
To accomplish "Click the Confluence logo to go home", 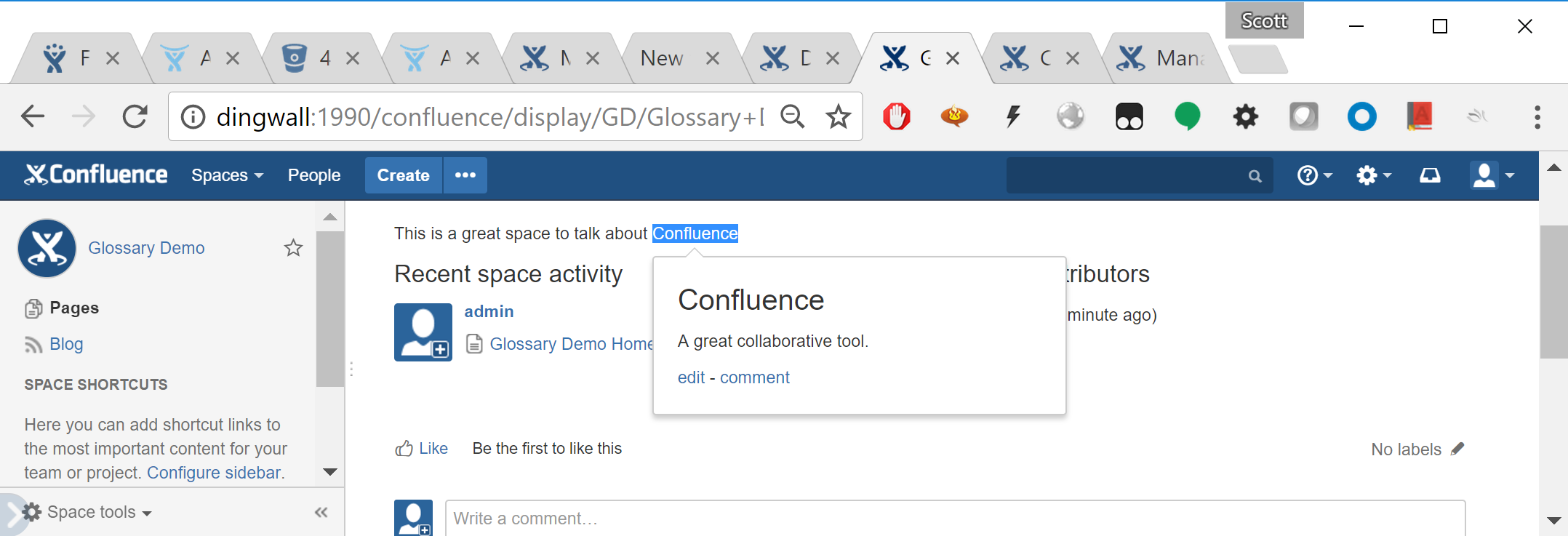I will (96, 175).
